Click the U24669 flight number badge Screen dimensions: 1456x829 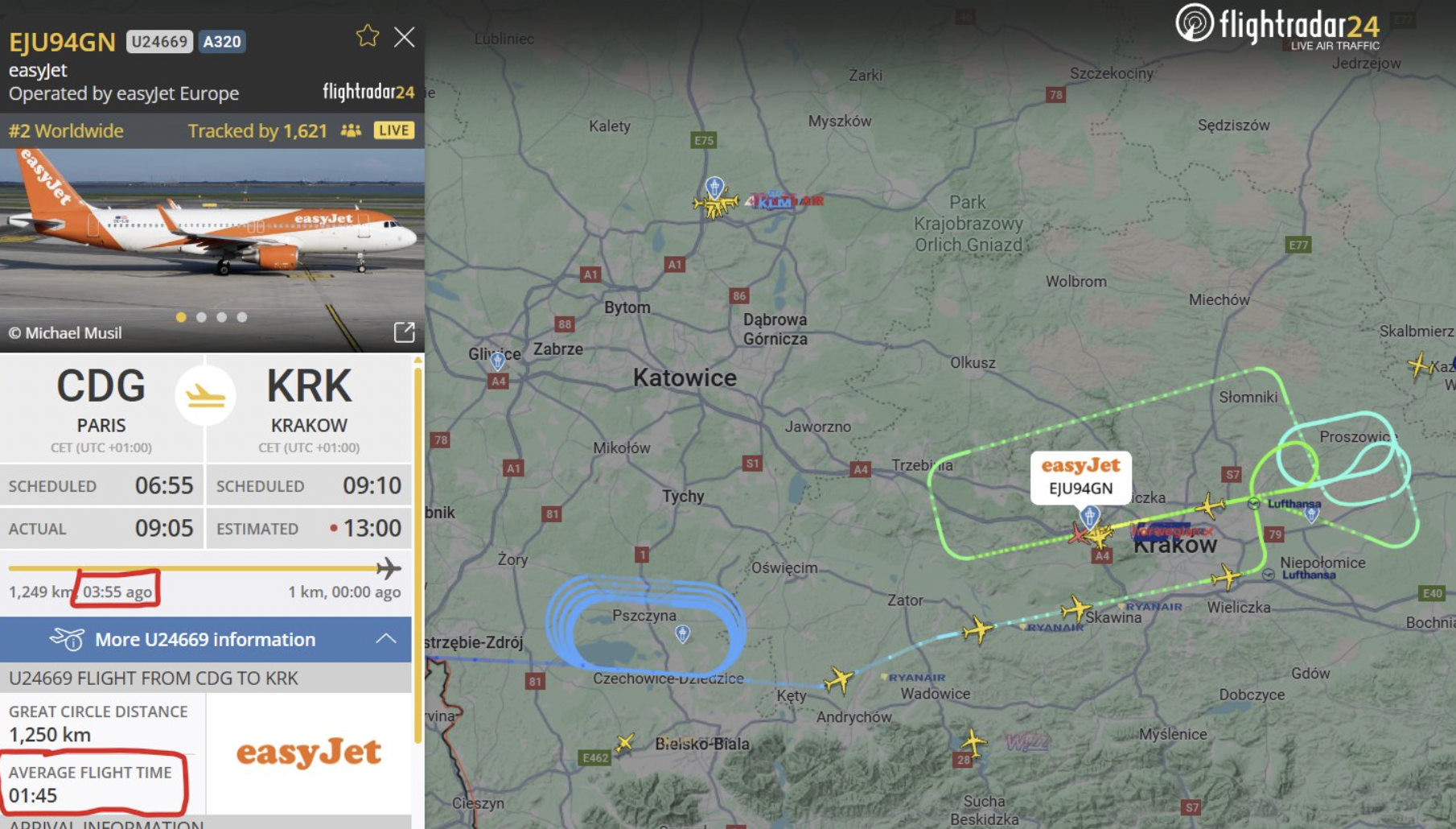[159, 42]
